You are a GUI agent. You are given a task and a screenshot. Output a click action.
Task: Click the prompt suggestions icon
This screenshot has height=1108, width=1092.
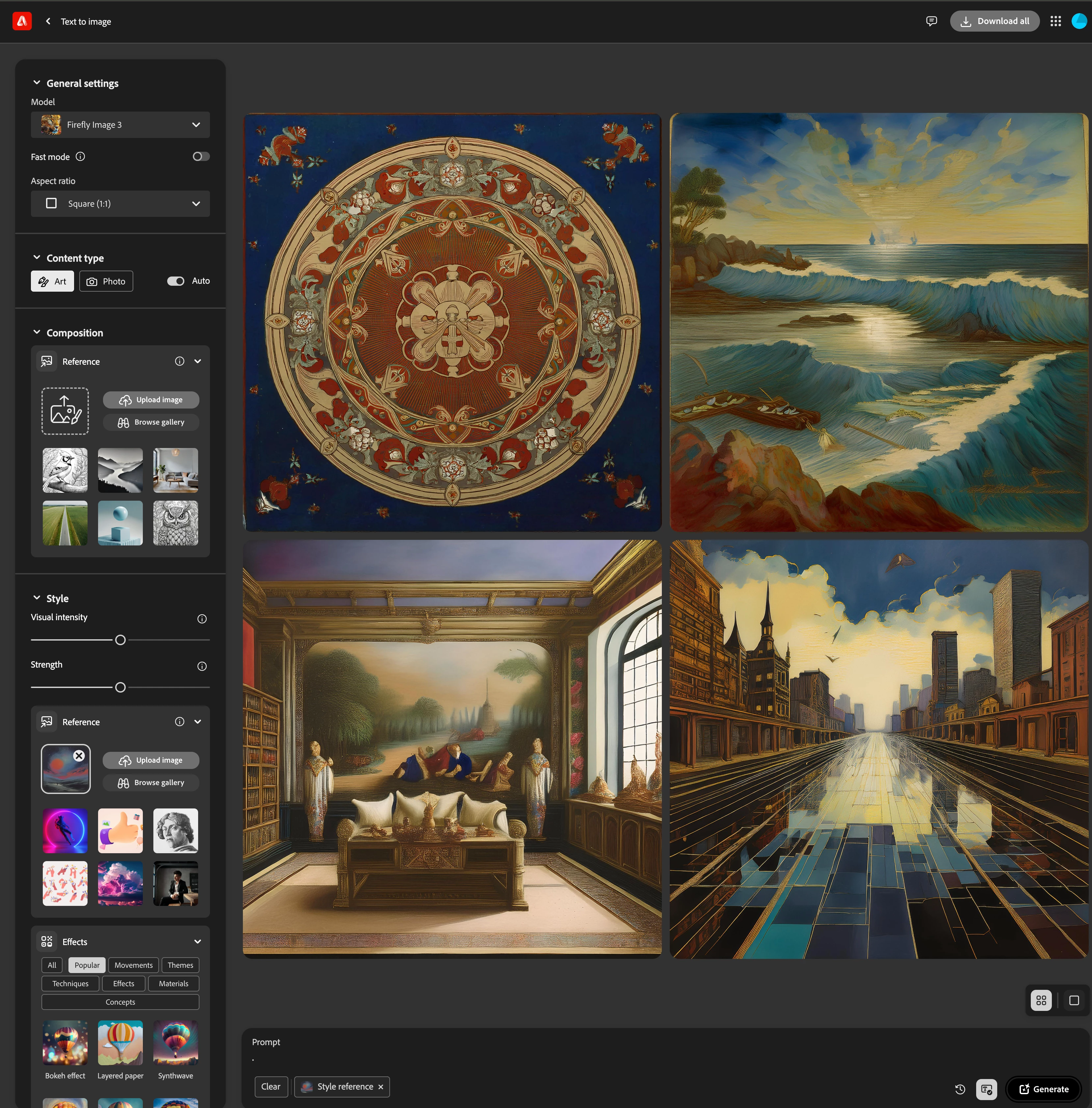[x=986, y=1089]
